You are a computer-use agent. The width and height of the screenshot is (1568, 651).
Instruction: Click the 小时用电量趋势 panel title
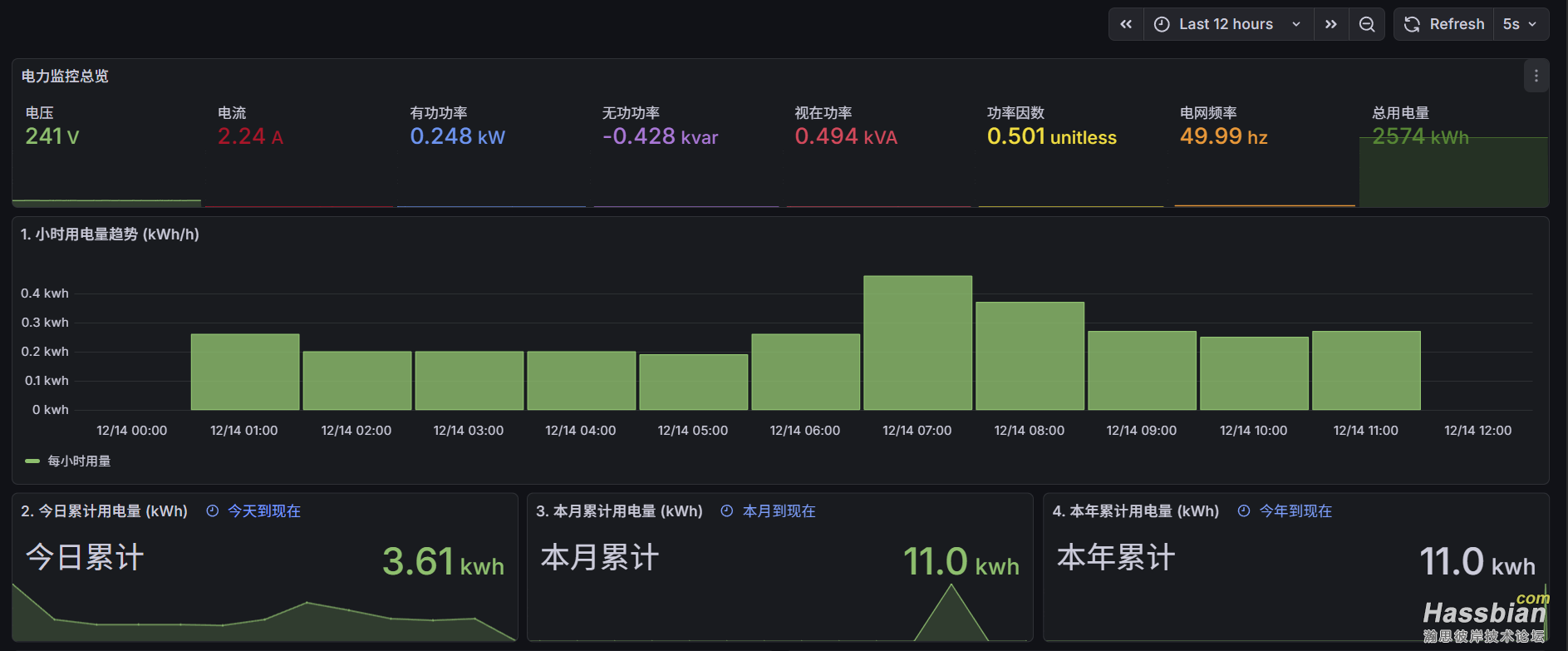[x=110, y=234]
